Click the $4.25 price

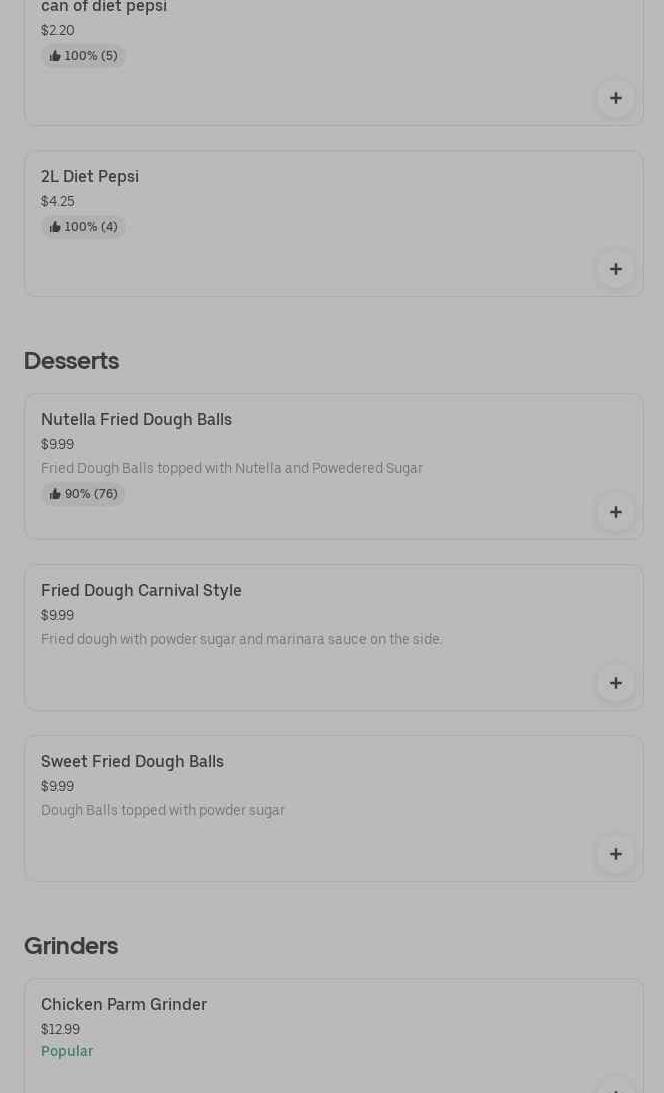click(58, 201)
